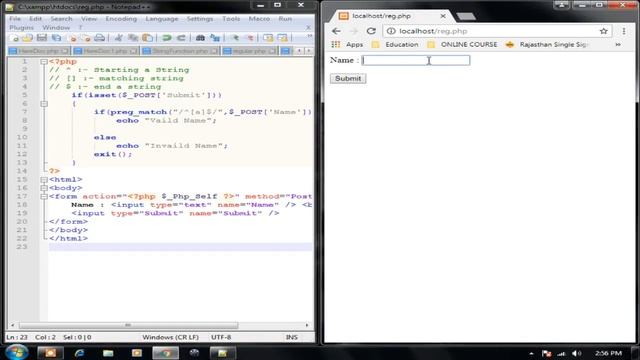The height and width of the screenshot is (360, 640).
Task: Close the localhost/reg.php Chrome tab
Action: [443, 16]
